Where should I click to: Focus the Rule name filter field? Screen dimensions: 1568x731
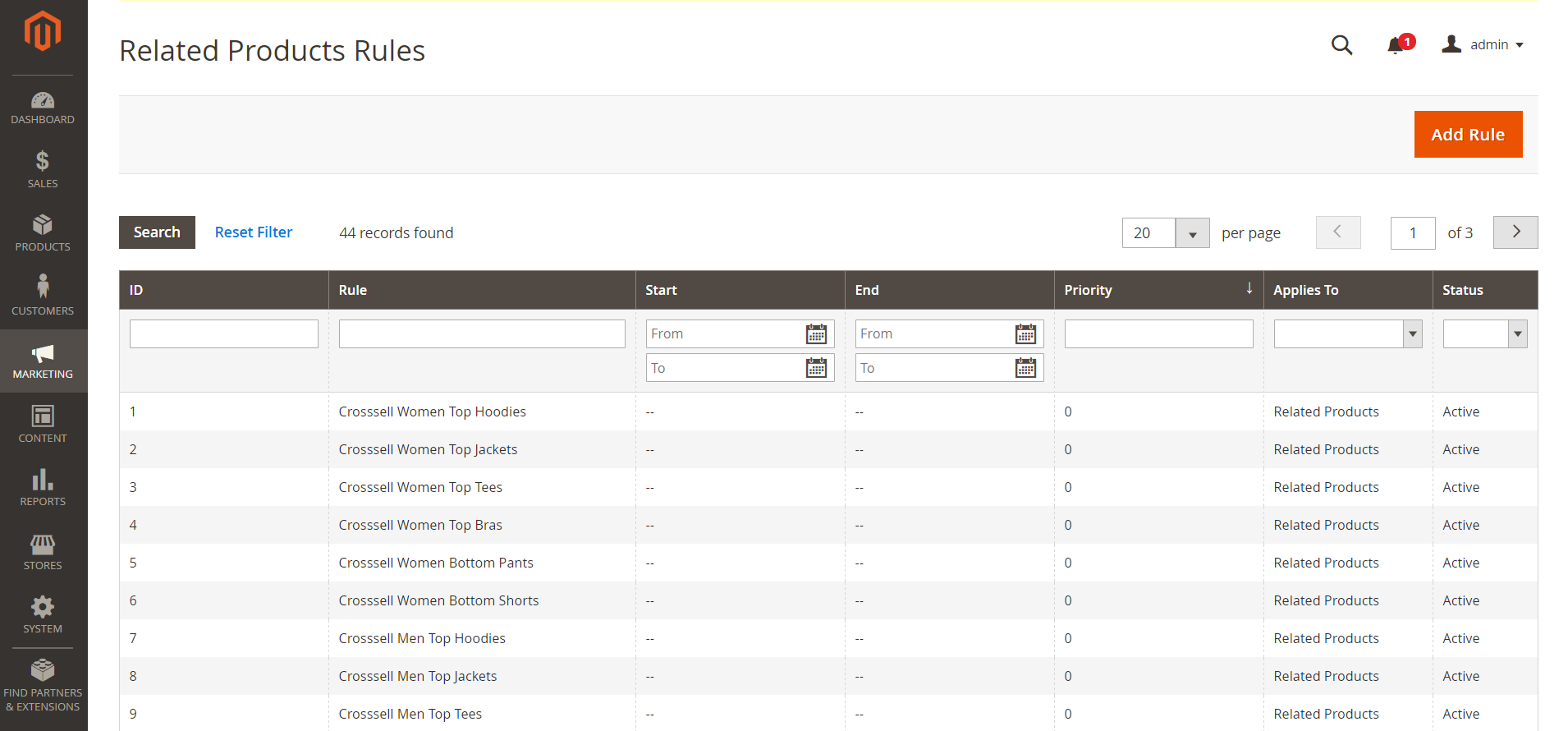click(x=482, y=334)
